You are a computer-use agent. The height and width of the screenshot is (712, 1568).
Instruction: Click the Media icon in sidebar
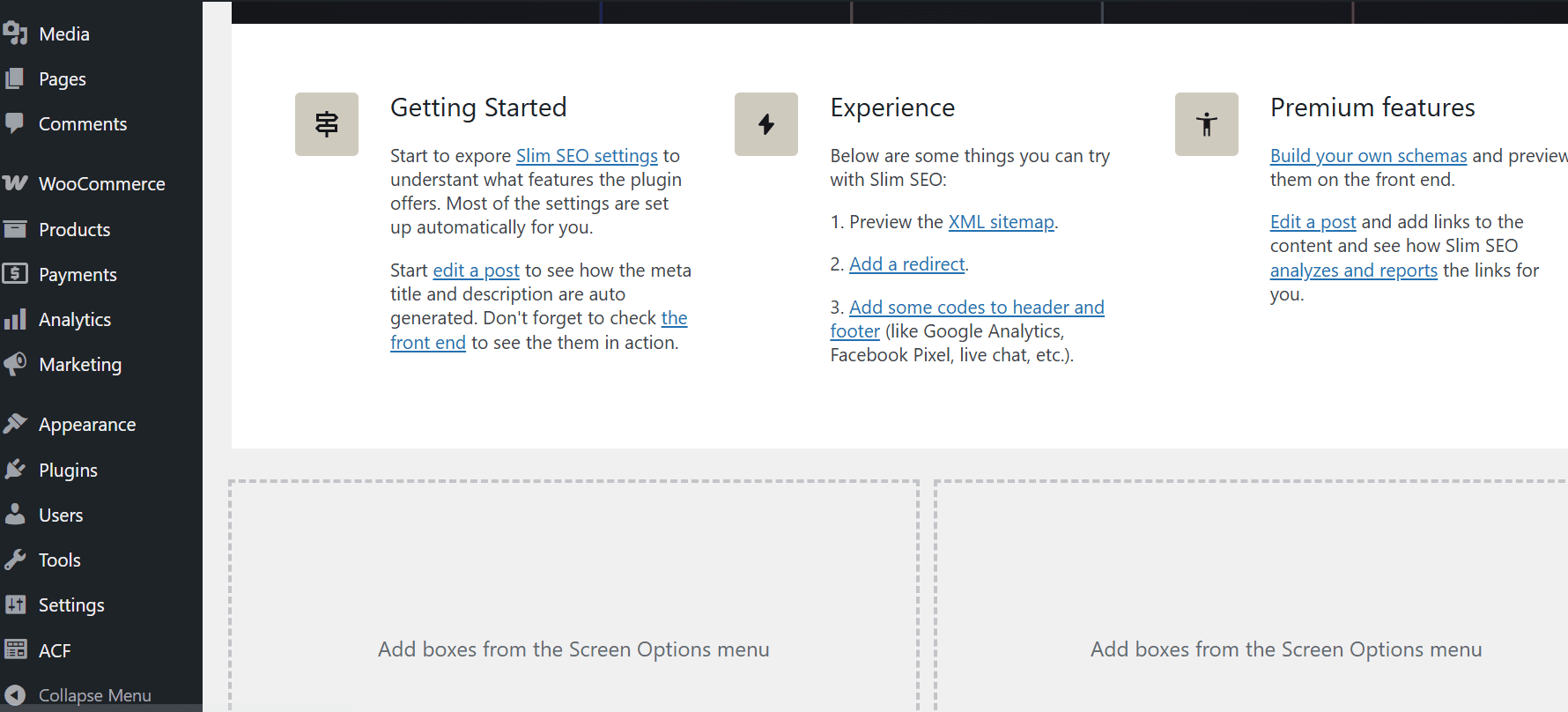point(15,33)
